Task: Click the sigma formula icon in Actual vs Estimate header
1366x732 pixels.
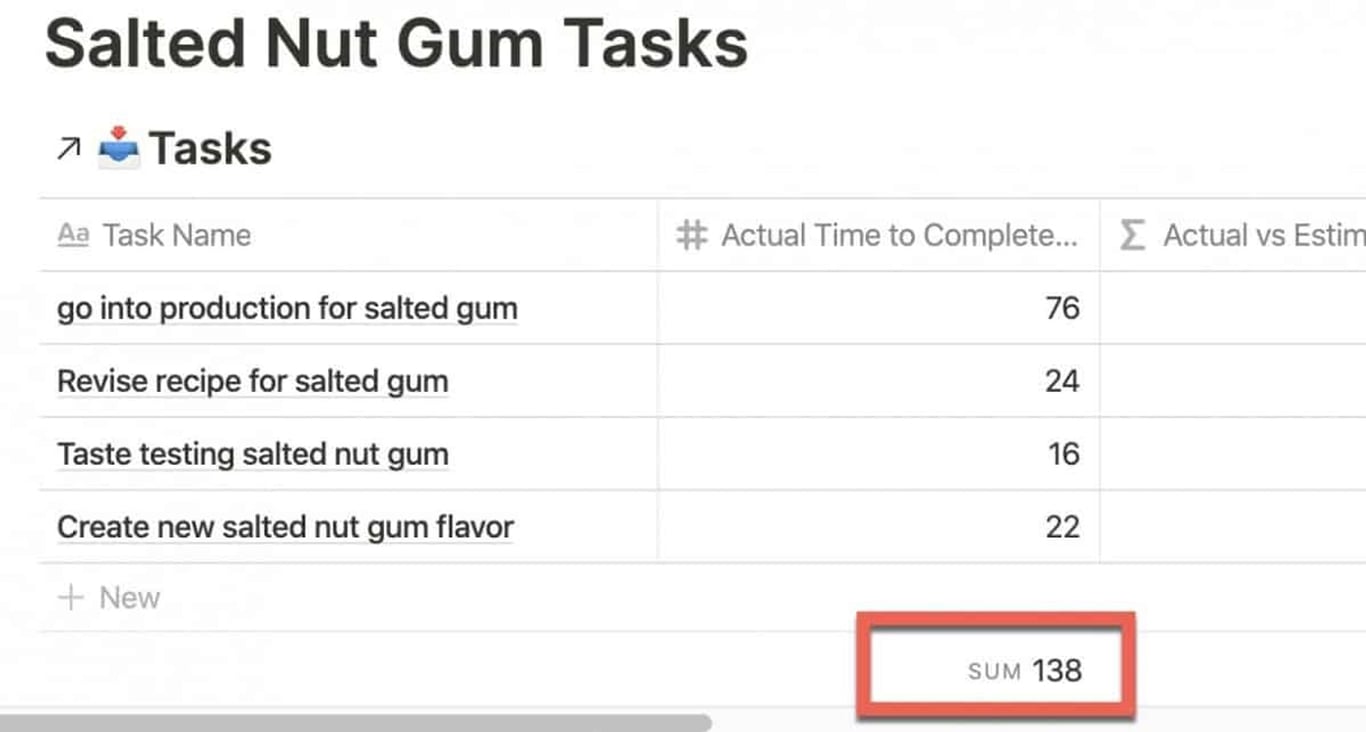Action: [x=1131, y=236]
